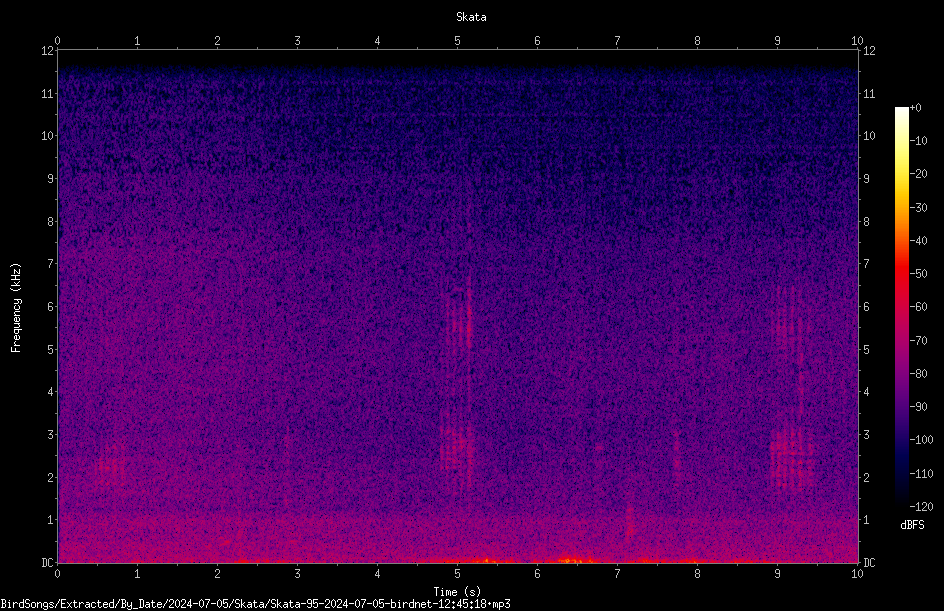Image resolution: width=944 pixels, height=611 pixels.
Task: Click the '-30' value on the color scale
Action: 918,208
